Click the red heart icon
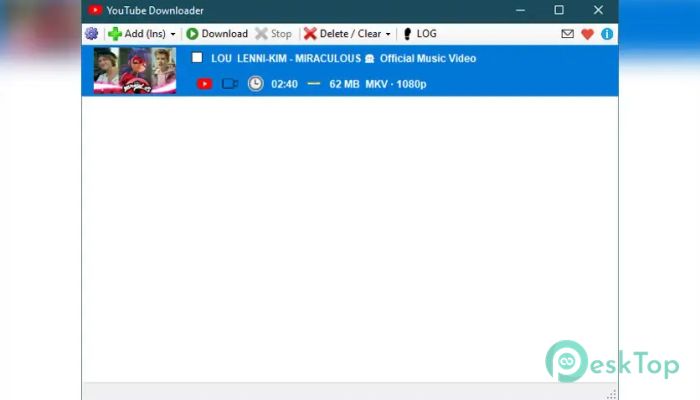 tap(588, 34)
